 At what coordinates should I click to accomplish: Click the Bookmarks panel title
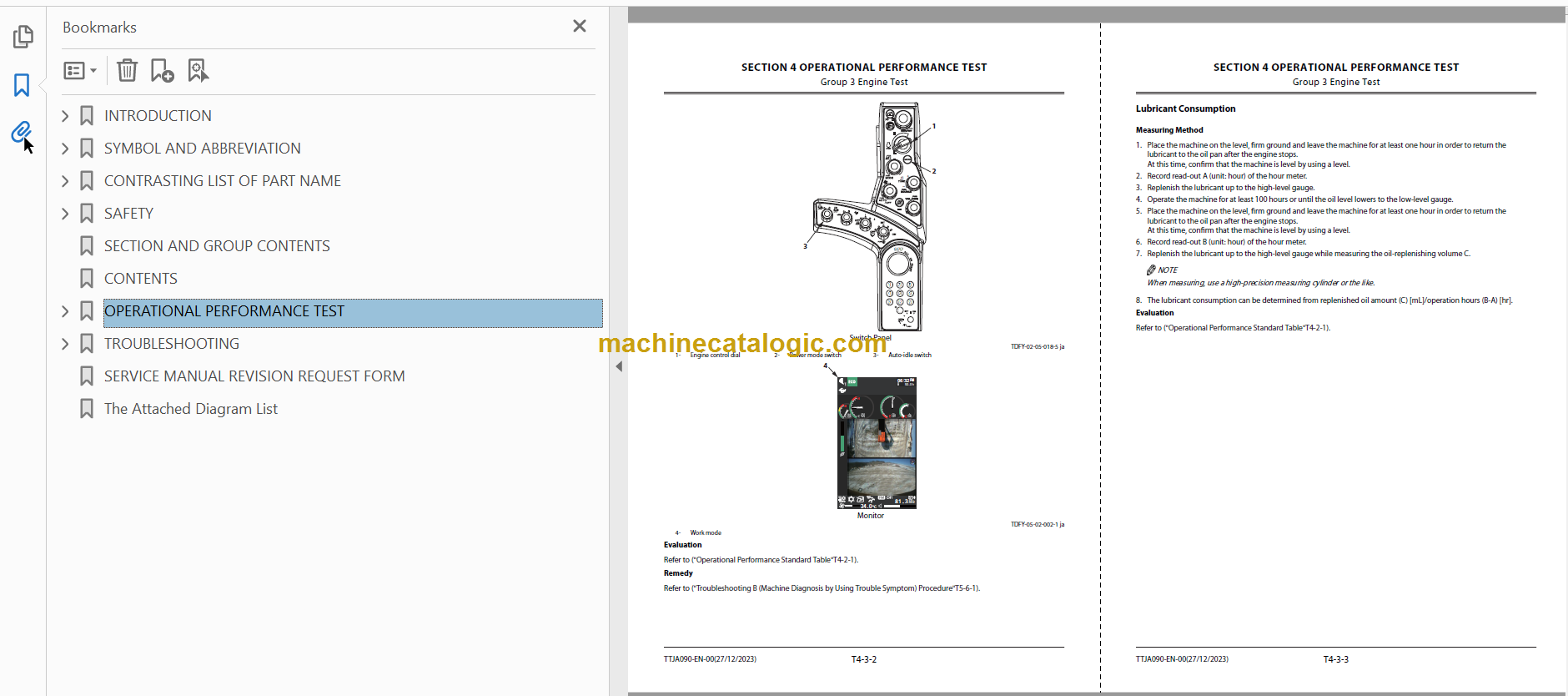pos(99,28)
